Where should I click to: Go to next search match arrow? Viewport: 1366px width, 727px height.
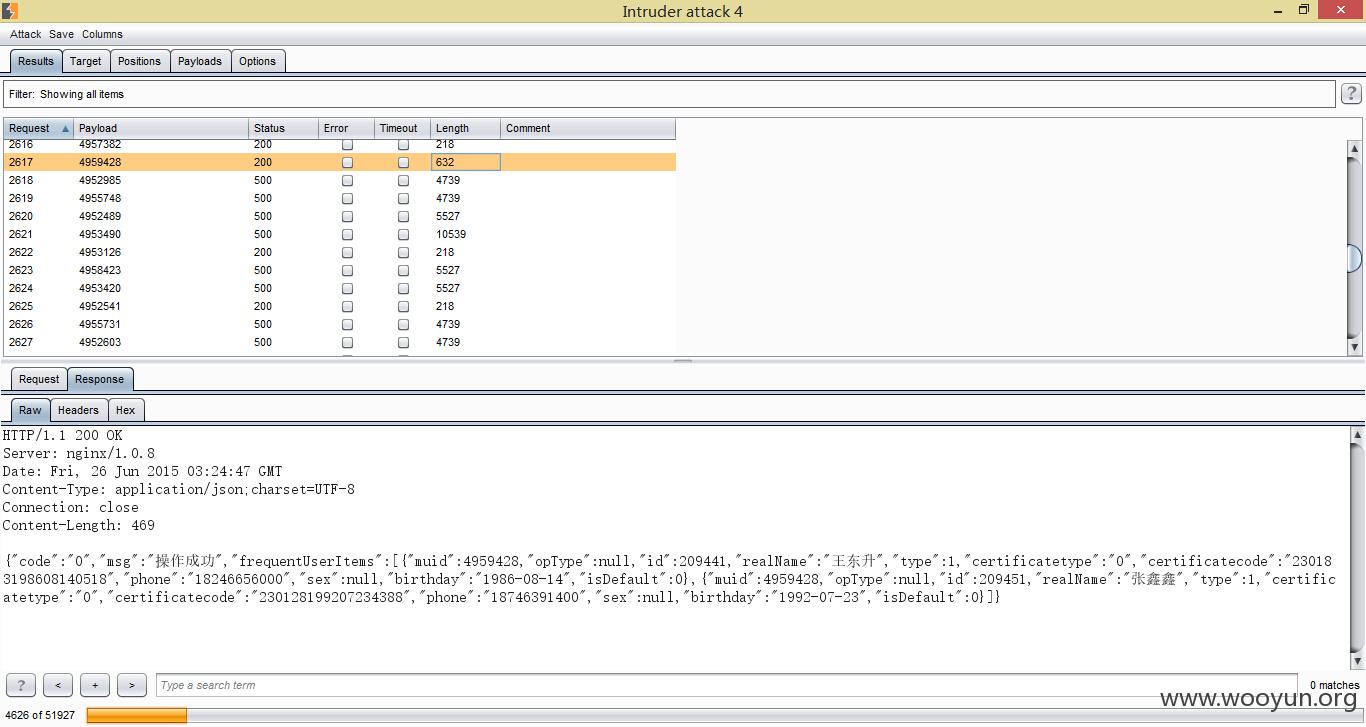[132, 685]
